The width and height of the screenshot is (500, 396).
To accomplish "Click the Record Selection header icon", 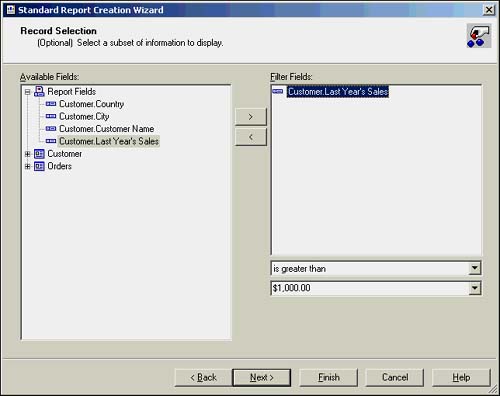I will coord(479,36).
